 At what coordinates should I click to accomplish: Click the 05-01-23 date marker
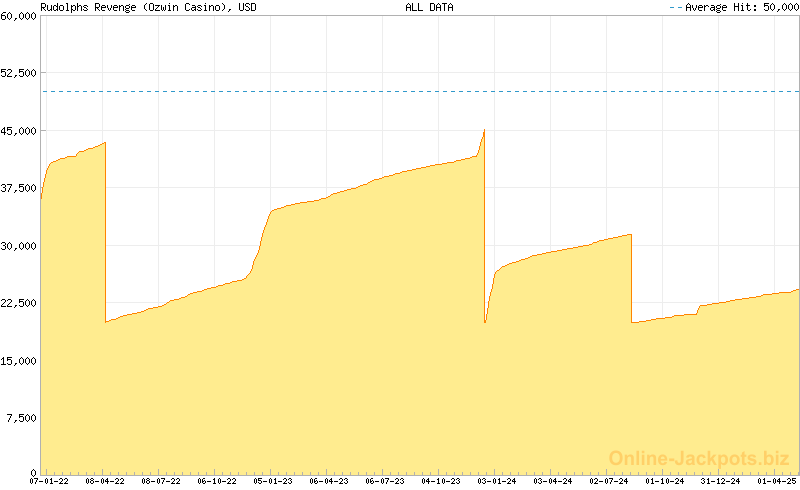(x=273, y=481)
